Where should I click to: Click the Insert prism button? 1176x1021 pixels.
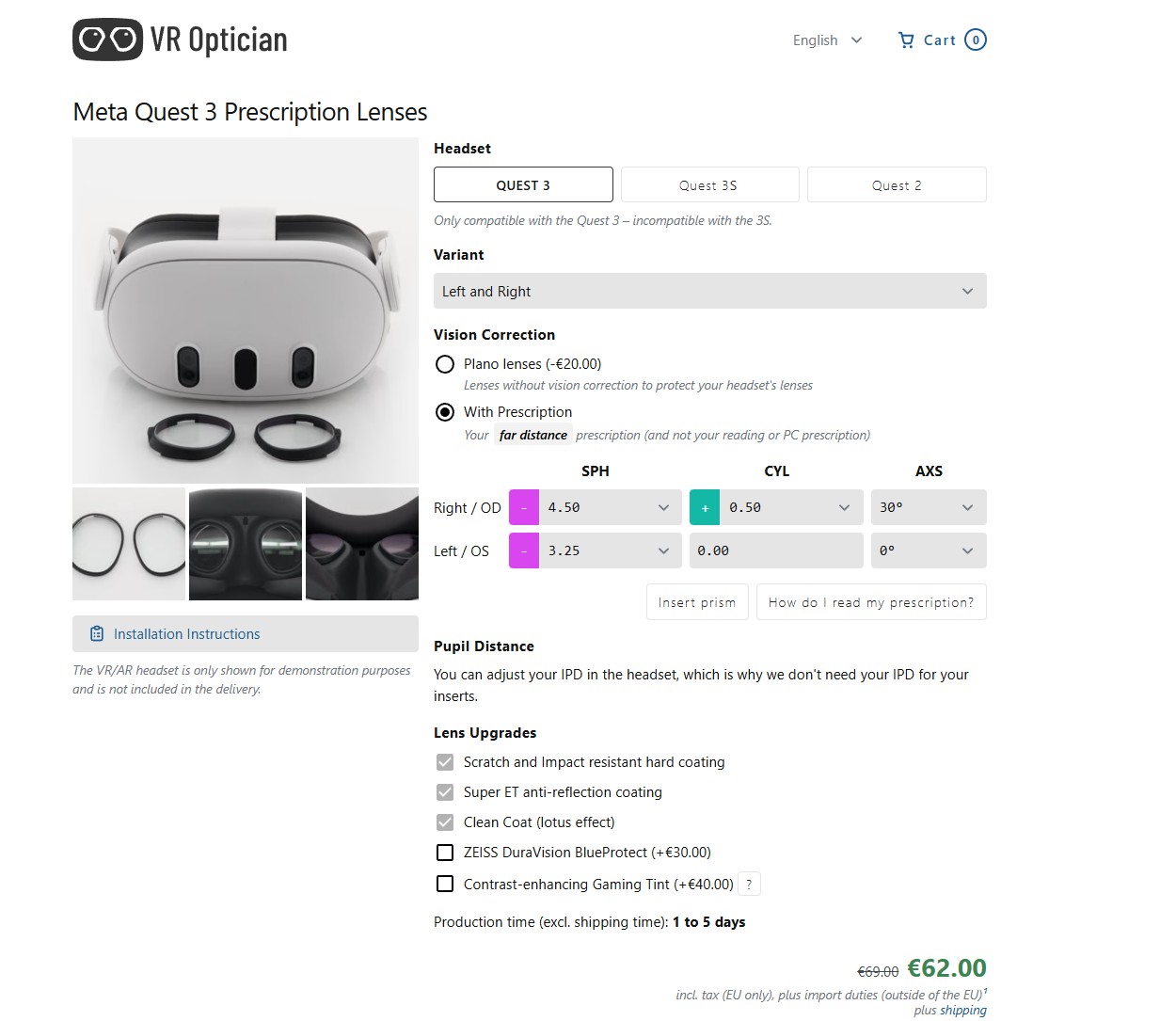coord(696,602)
